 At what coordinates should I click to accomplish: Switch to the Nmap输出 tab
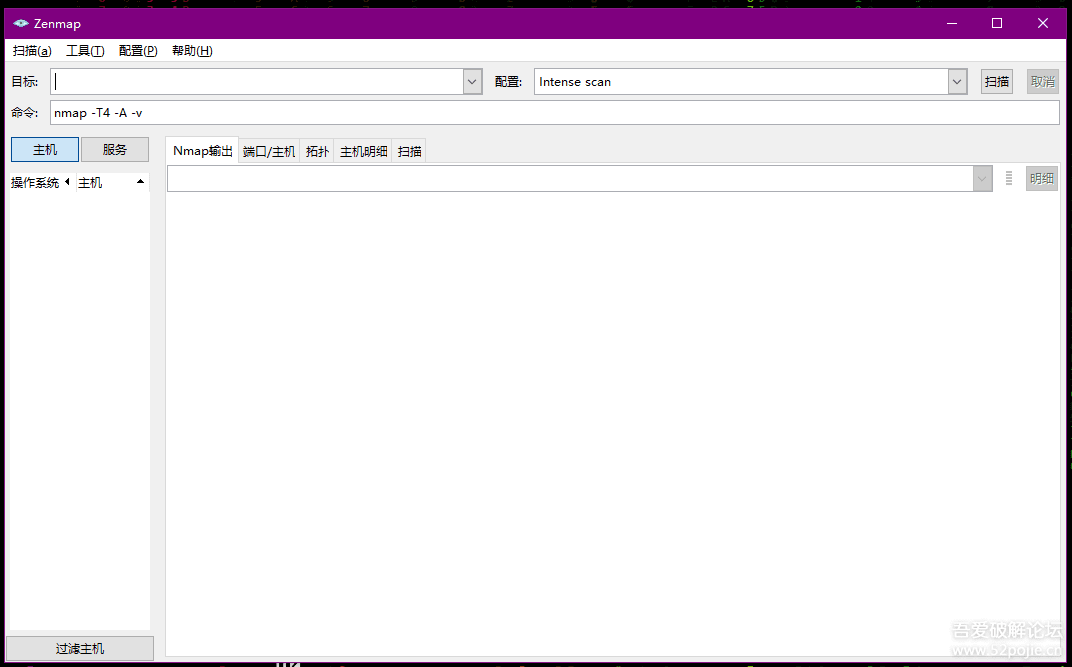[x=203, y=151]
